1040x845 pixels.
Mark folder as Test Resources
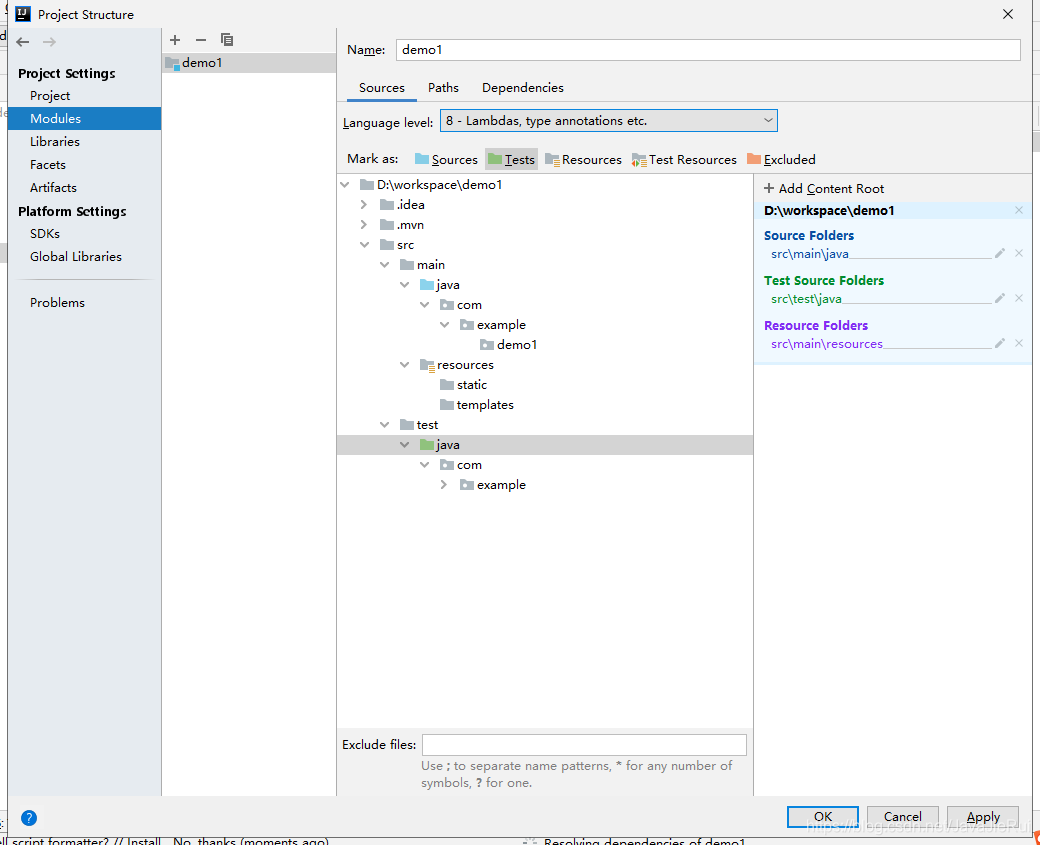[684, 160]
